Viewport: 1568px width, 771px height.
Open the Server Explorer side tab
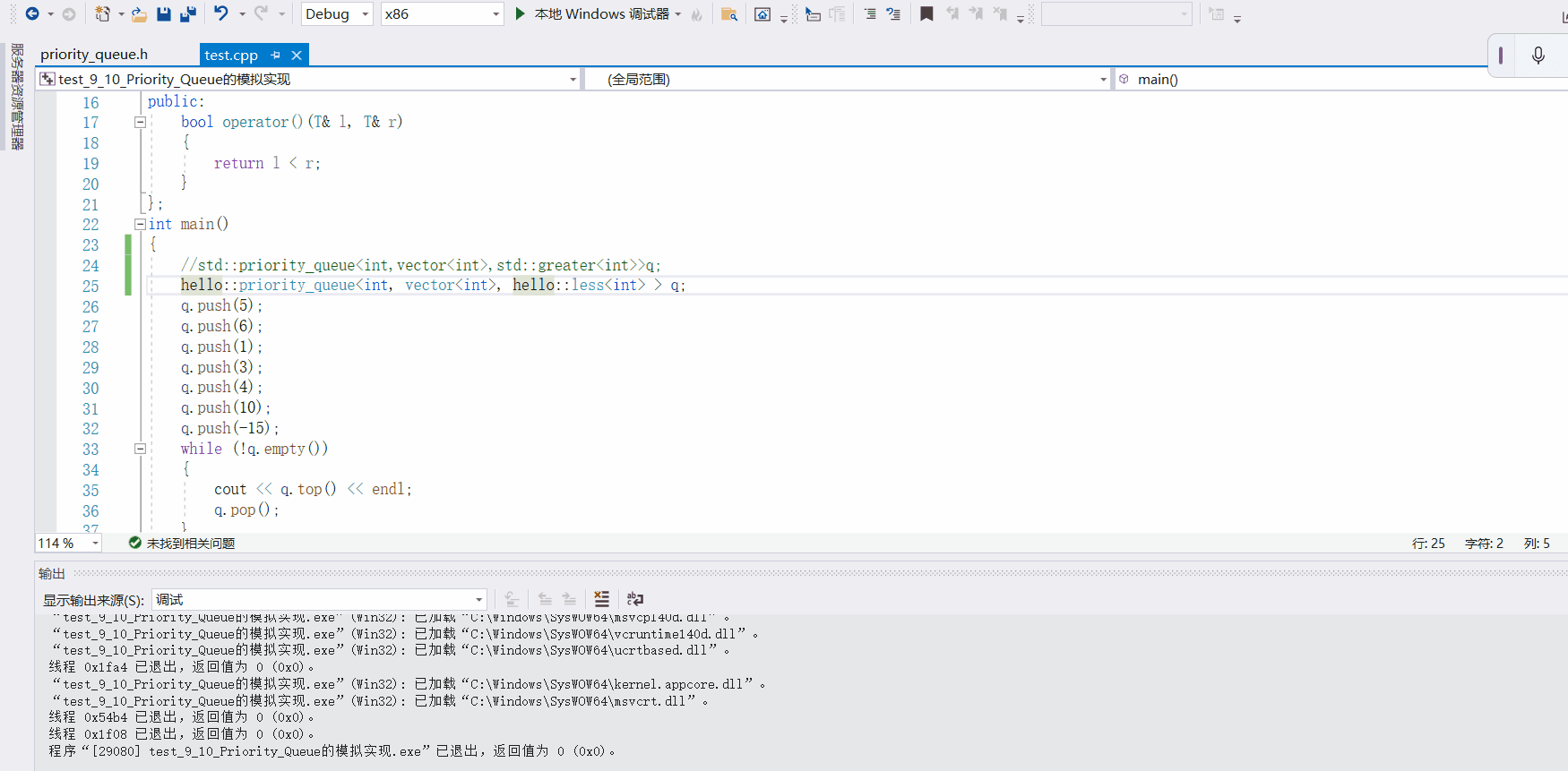17,97
